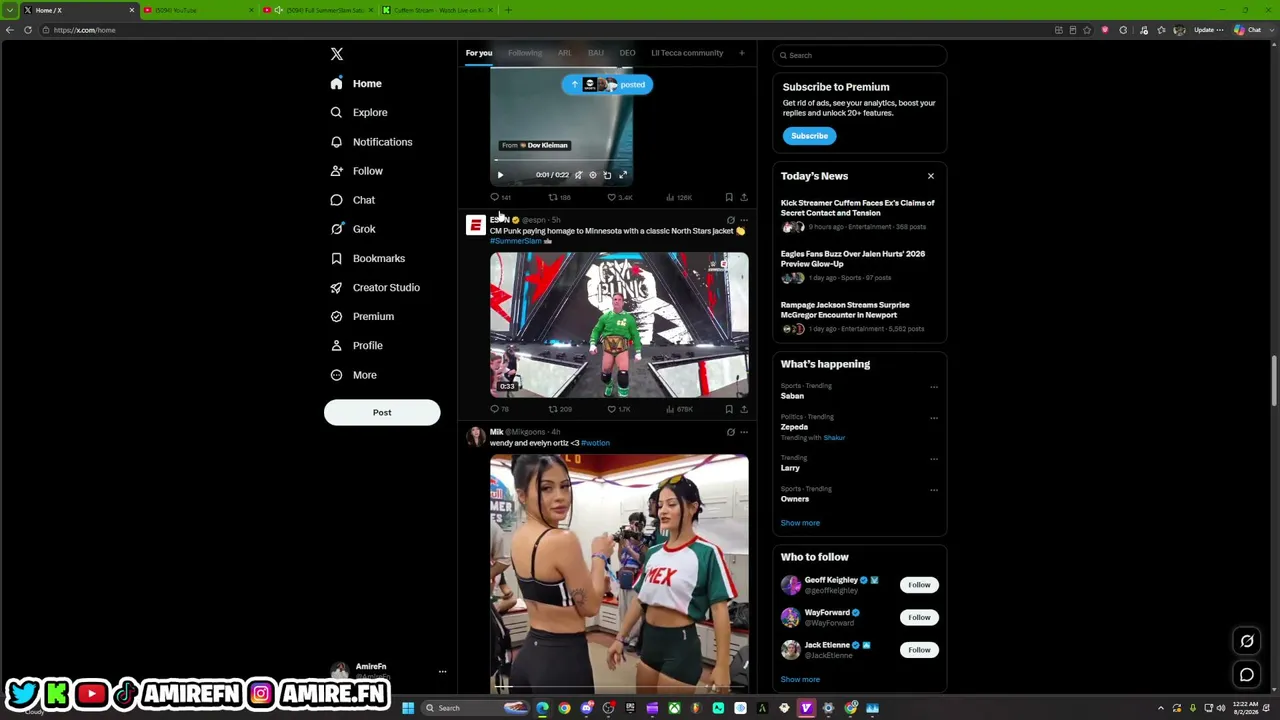This screenshot has height=720, width=1280.
Task: Open AmireFn account switcher menu
Action: coord(442,672)
